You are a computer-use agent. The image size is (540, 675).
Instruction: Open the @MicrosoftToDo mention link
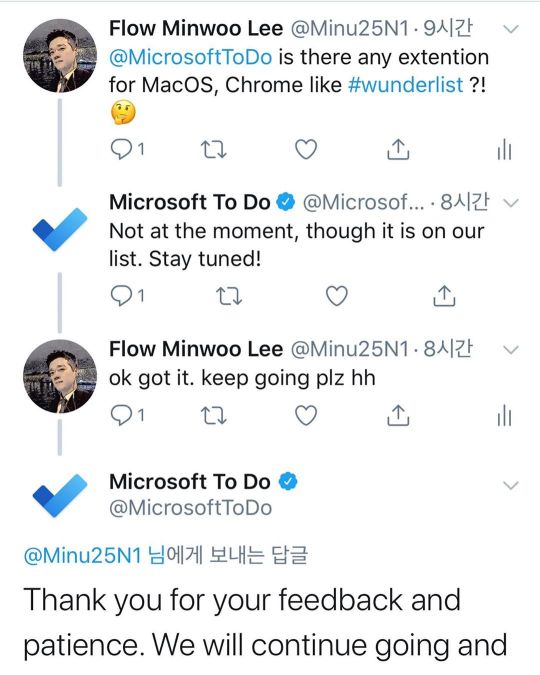tap(190, 57)
